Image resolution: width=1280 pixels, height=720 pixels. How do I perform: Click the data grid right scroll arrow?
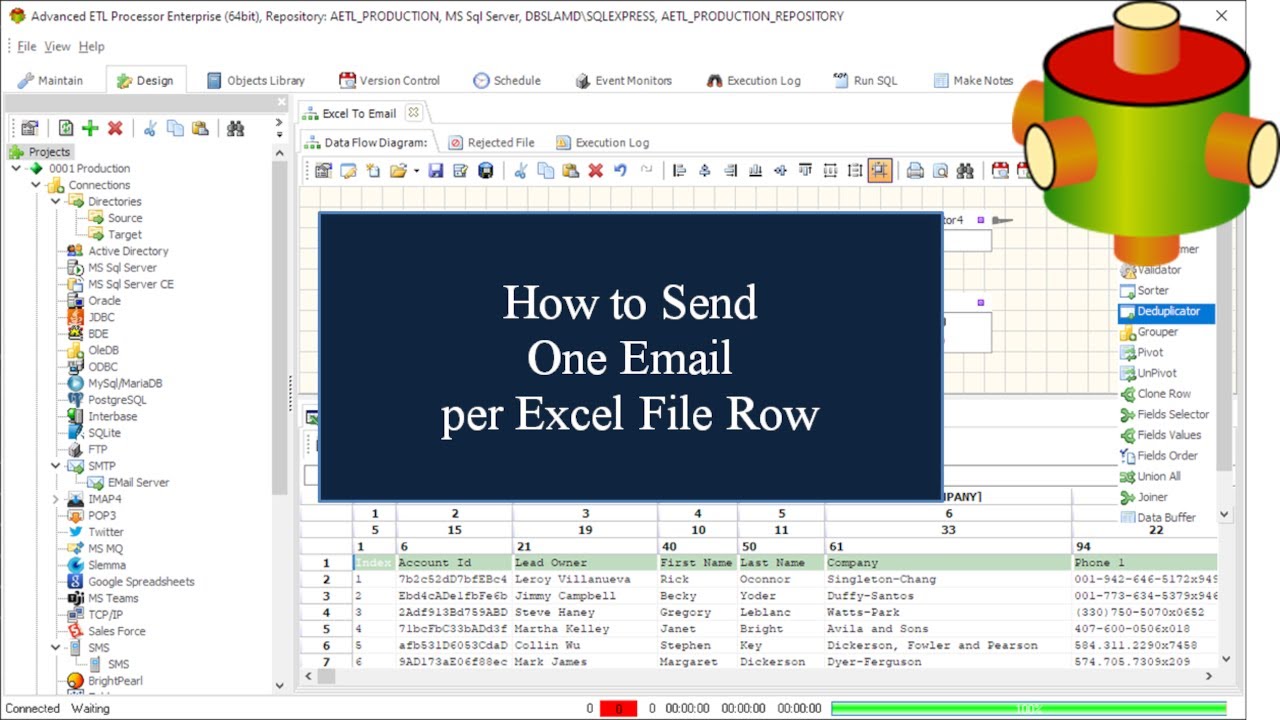click(1208, 677)
